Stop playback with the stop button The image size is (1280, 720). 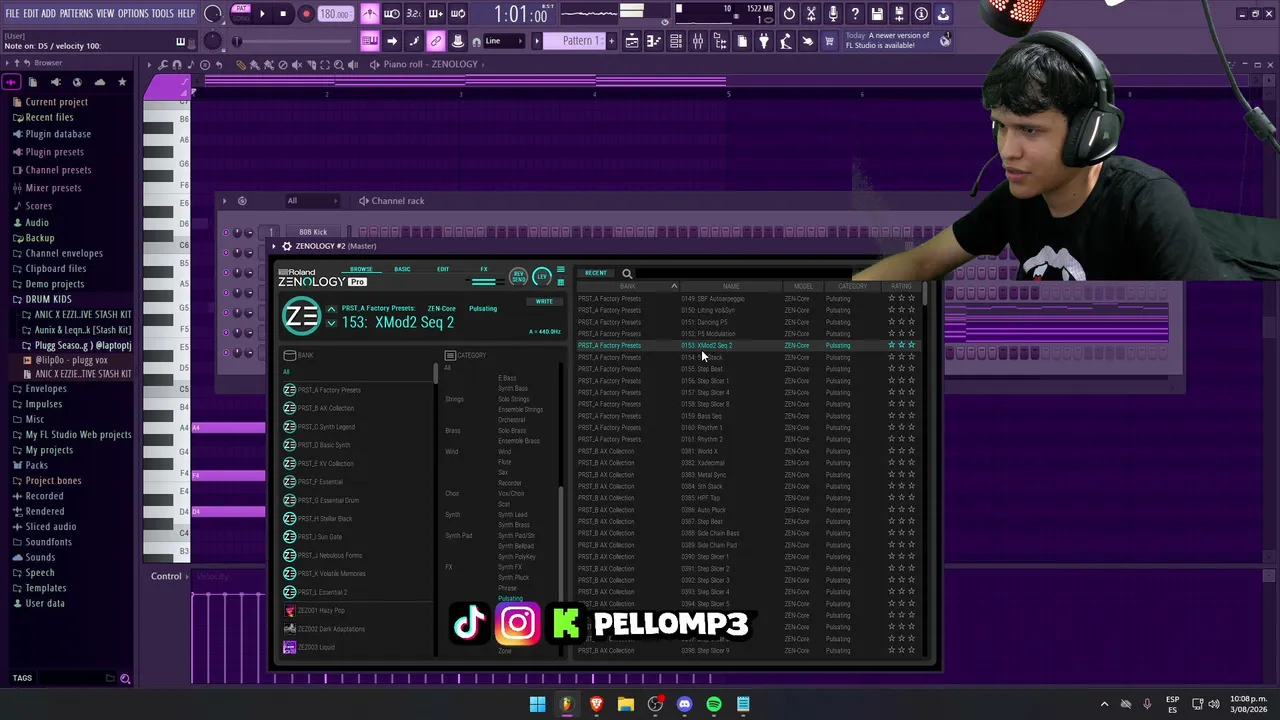pyautogui.click(x=284, y=14)
